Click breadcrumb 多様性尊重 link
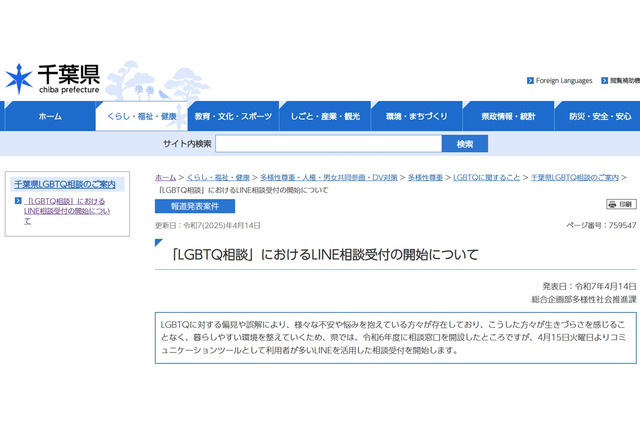This screenshot has height=426, width=640. coord(425,178)
